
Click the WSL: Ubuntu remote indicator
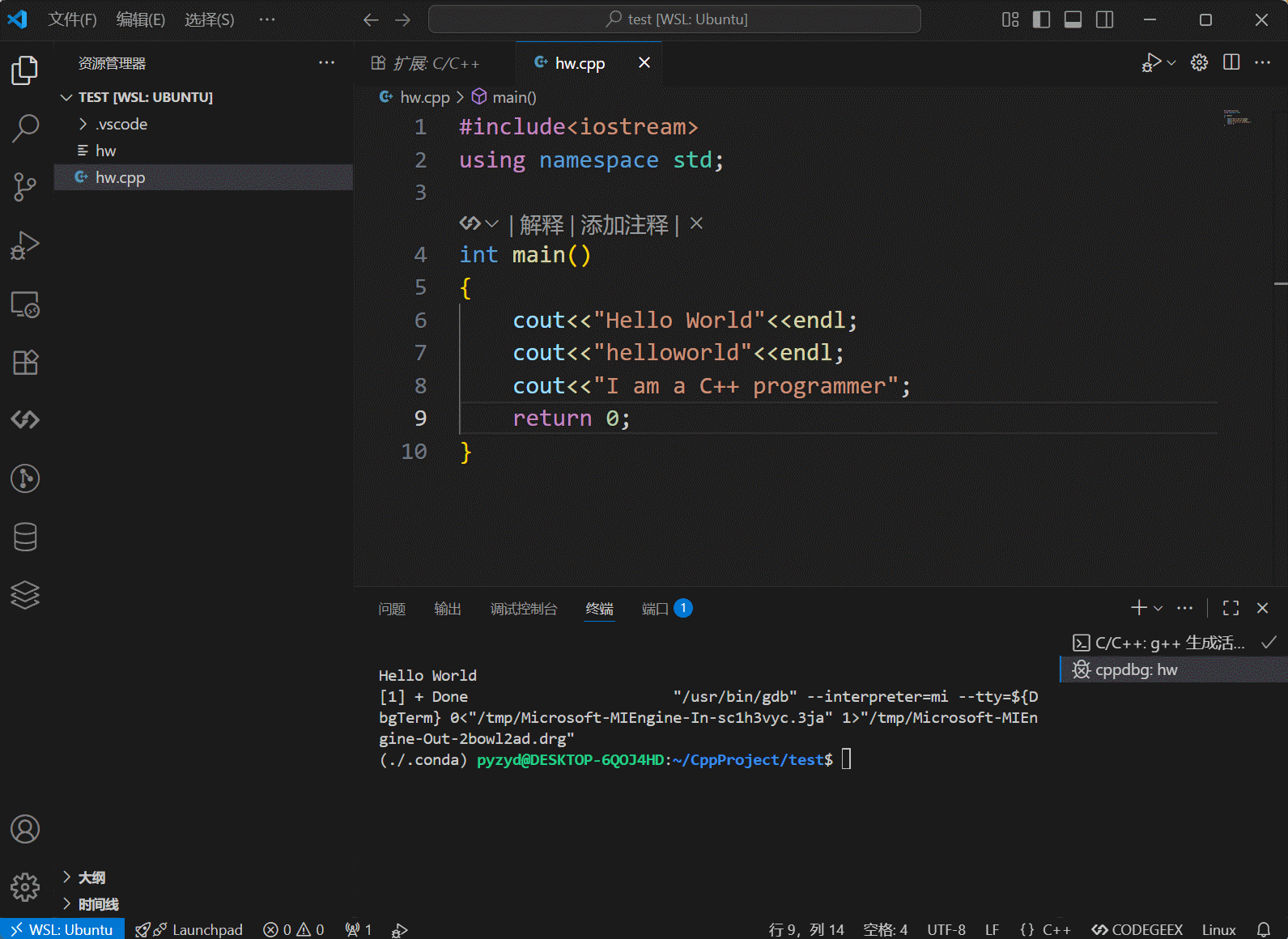62,929
